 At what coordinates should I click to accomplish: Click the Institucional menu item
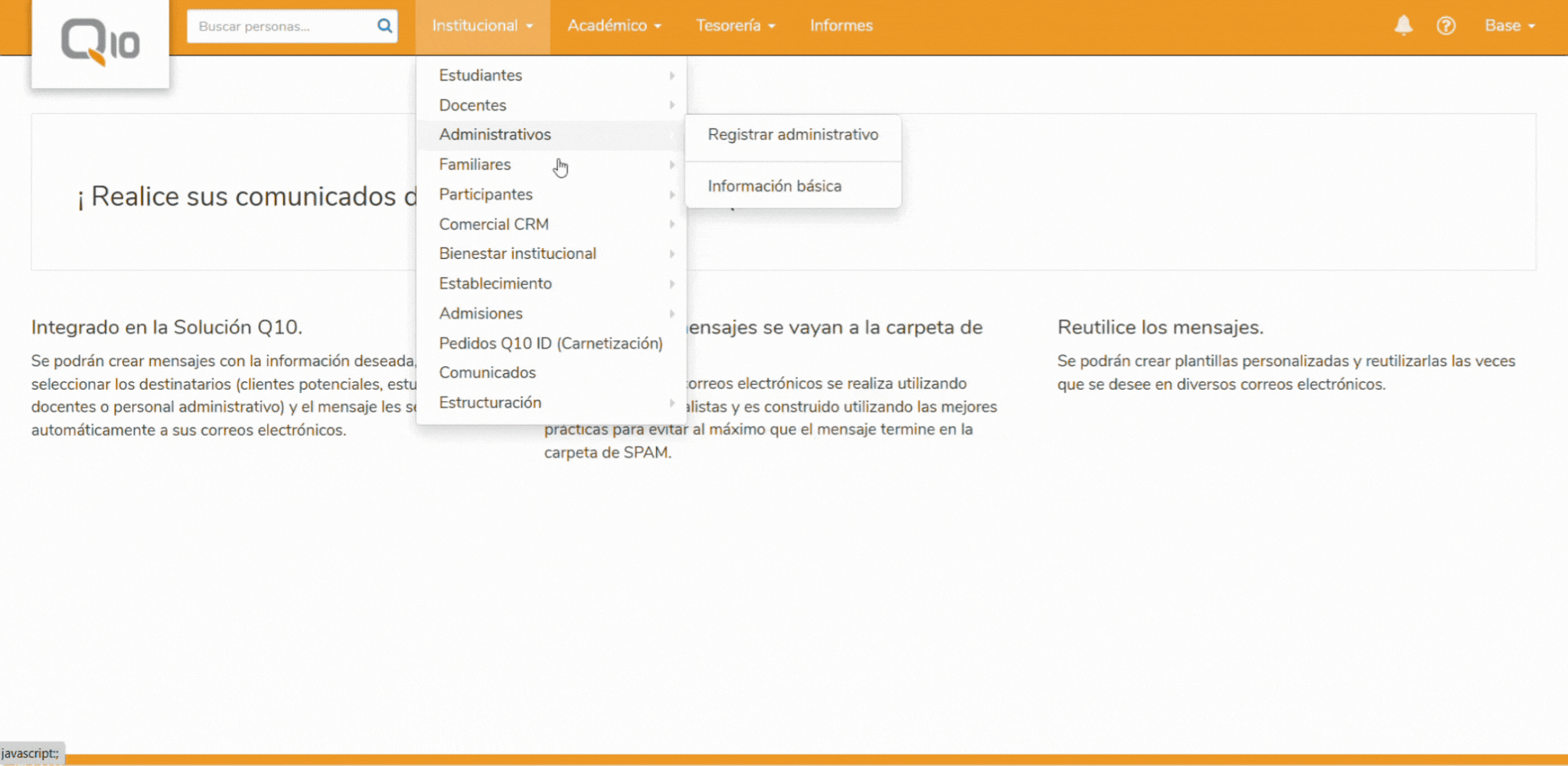coord(476,25)
